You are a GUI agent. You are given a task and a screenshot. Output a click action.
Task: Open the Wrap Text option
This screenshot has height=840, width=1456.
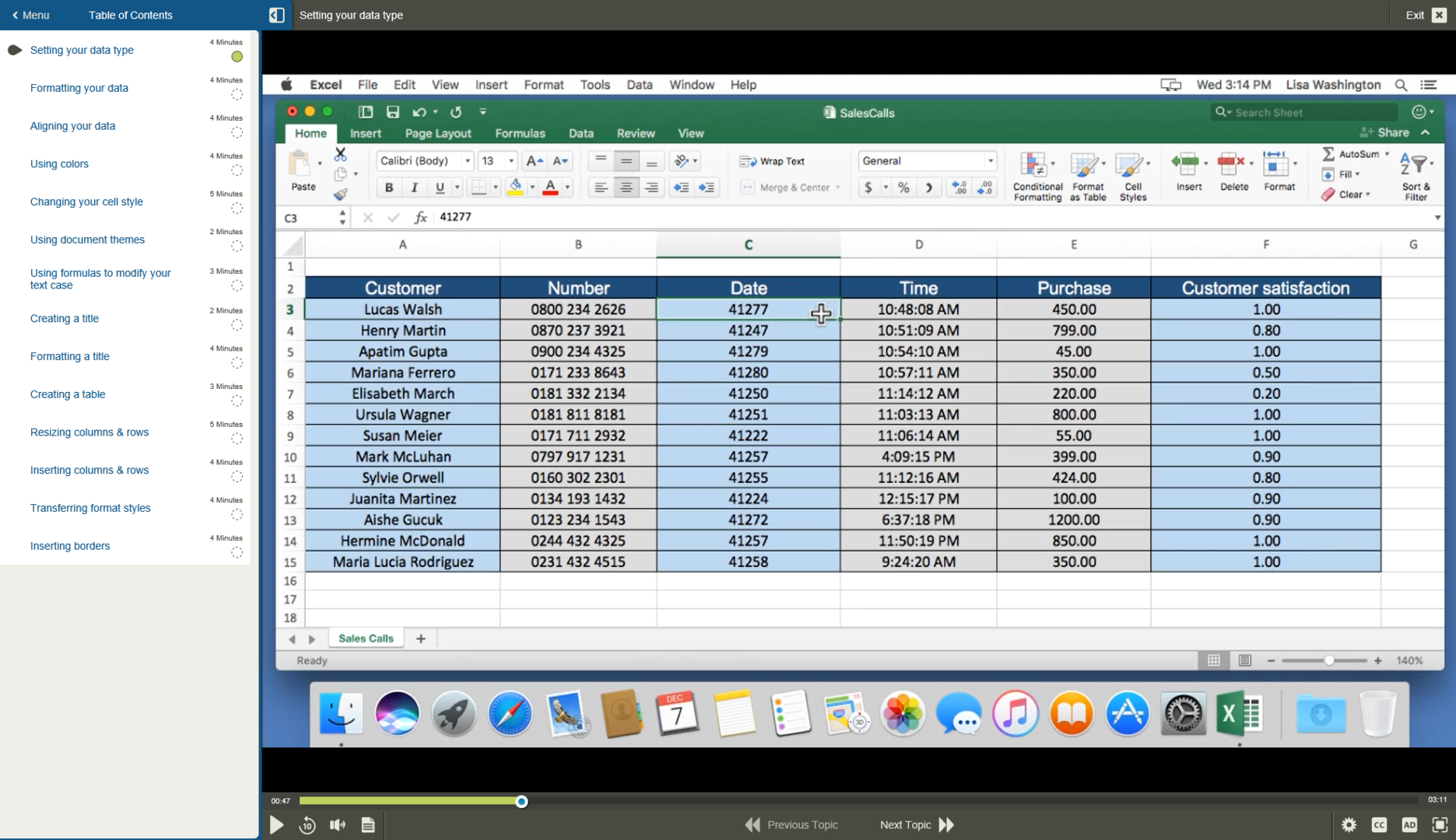770,161
